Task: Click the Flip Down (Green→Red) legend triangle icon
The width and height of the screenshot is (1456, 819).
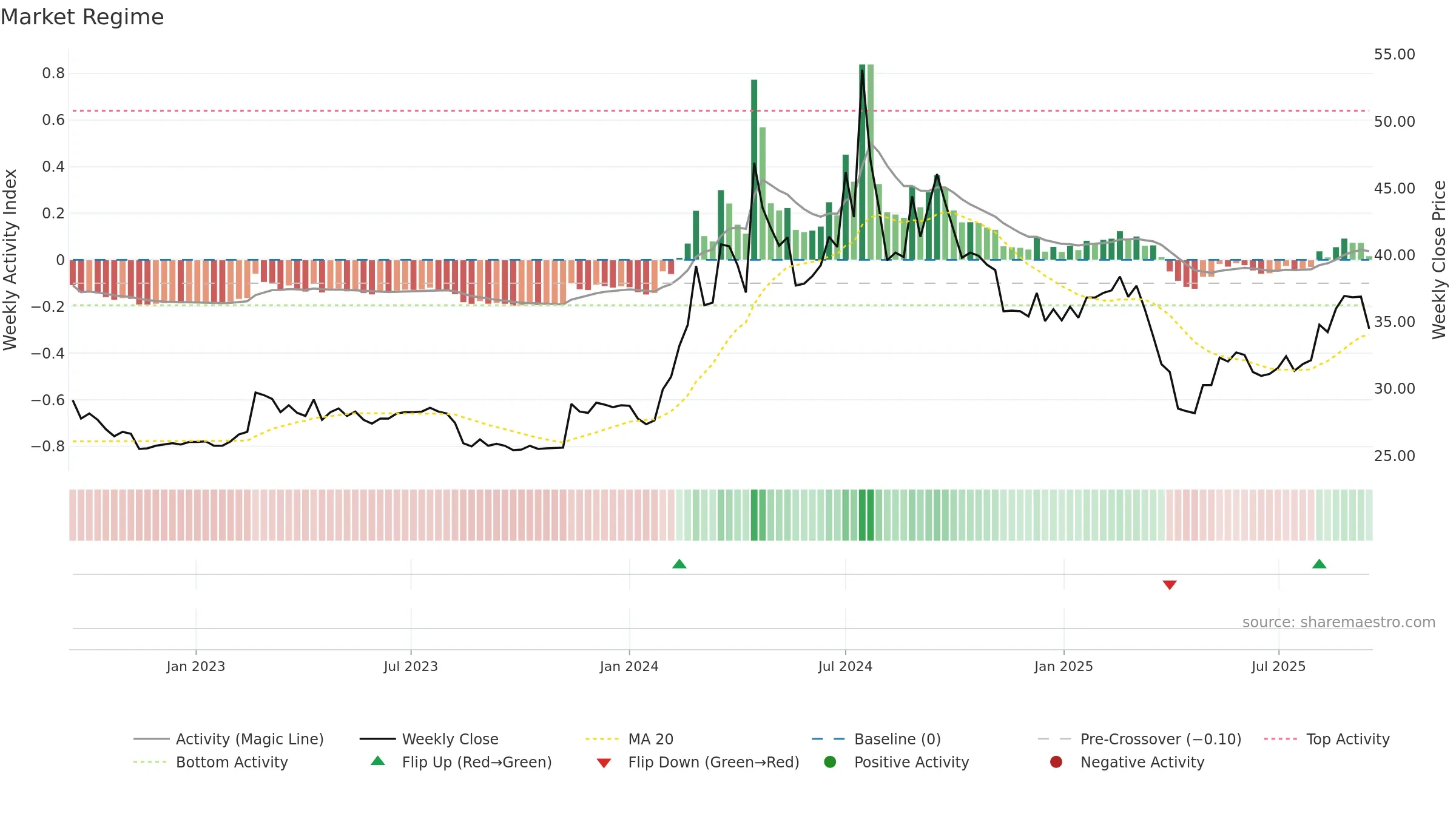Action: coord(604,763)
